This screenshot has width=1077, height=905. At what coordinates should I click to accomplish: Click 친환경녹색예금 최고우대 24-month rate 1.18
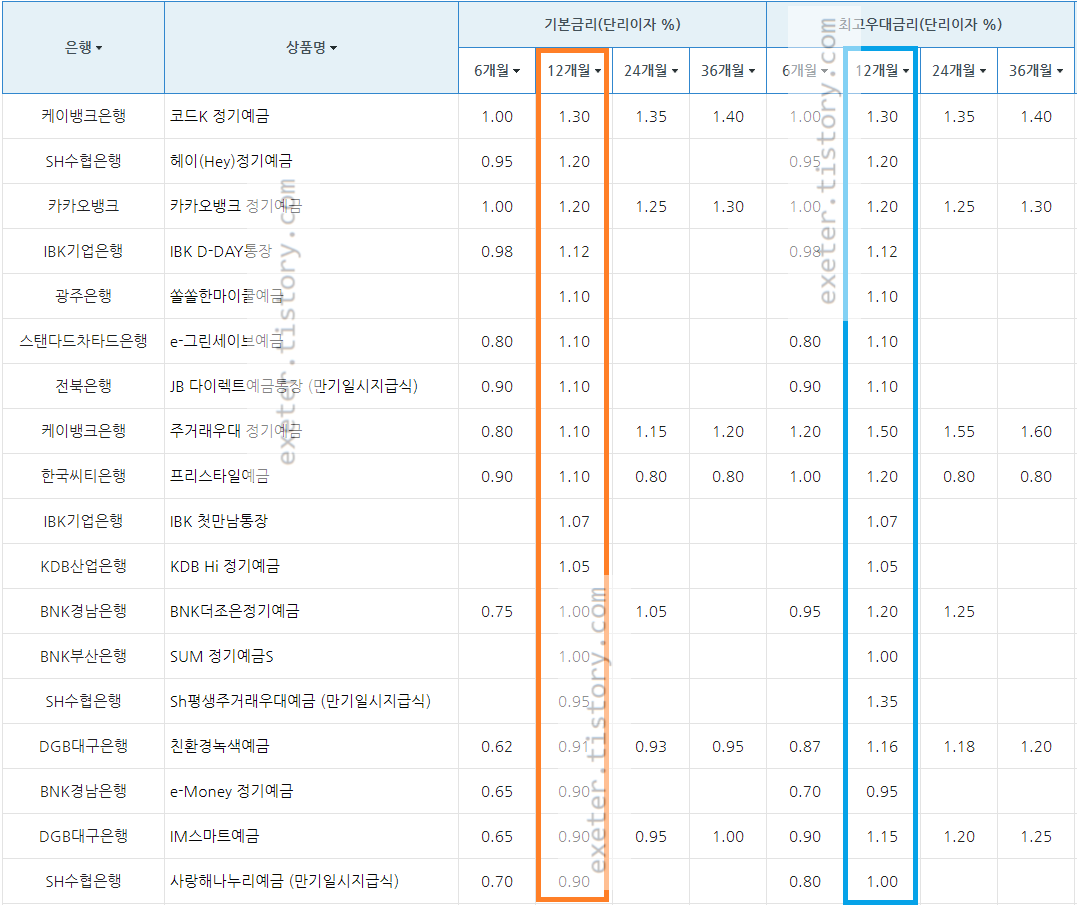pos(959,746)
